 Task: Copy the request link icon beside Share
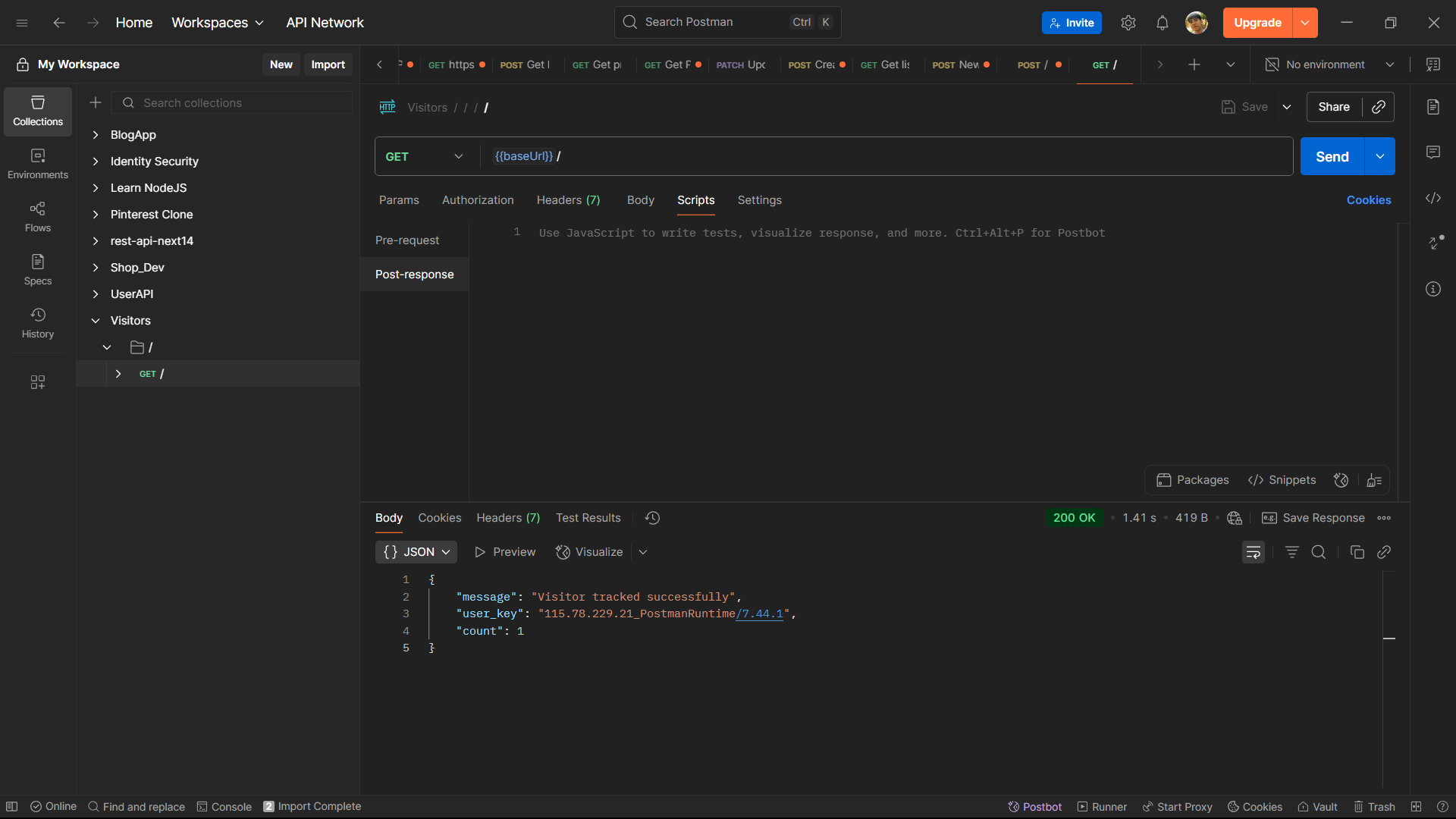pos(1379,107)
